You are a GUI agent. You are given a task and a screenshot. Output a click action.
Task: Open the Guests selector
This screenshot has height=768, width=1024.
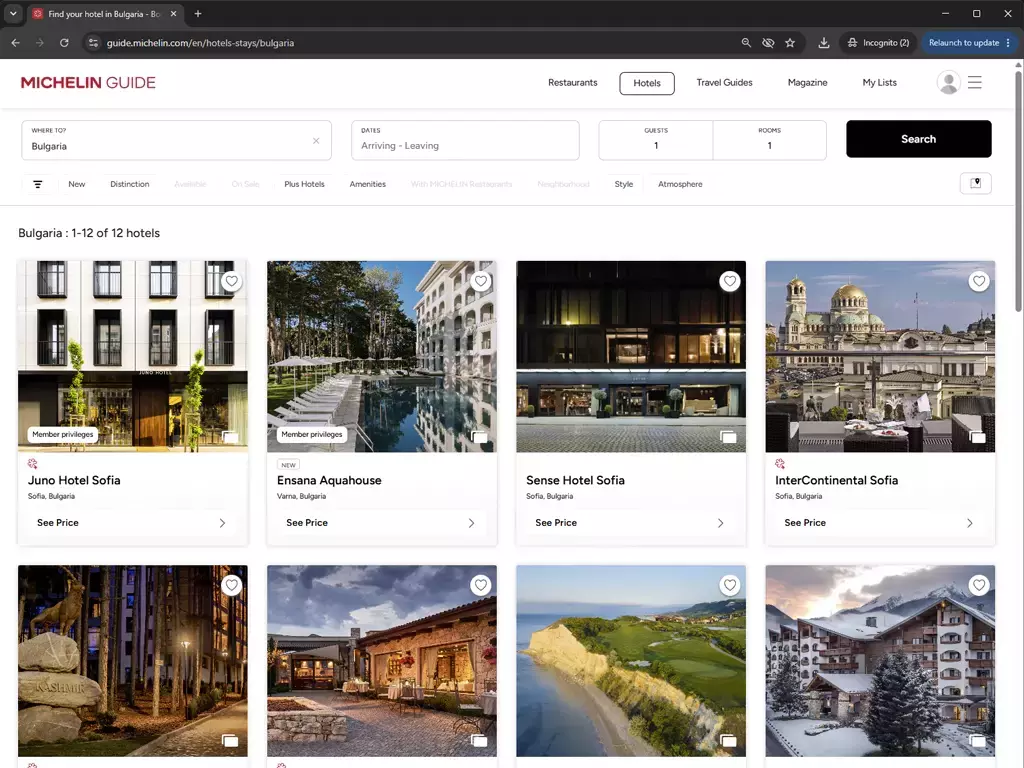(656, 140)
